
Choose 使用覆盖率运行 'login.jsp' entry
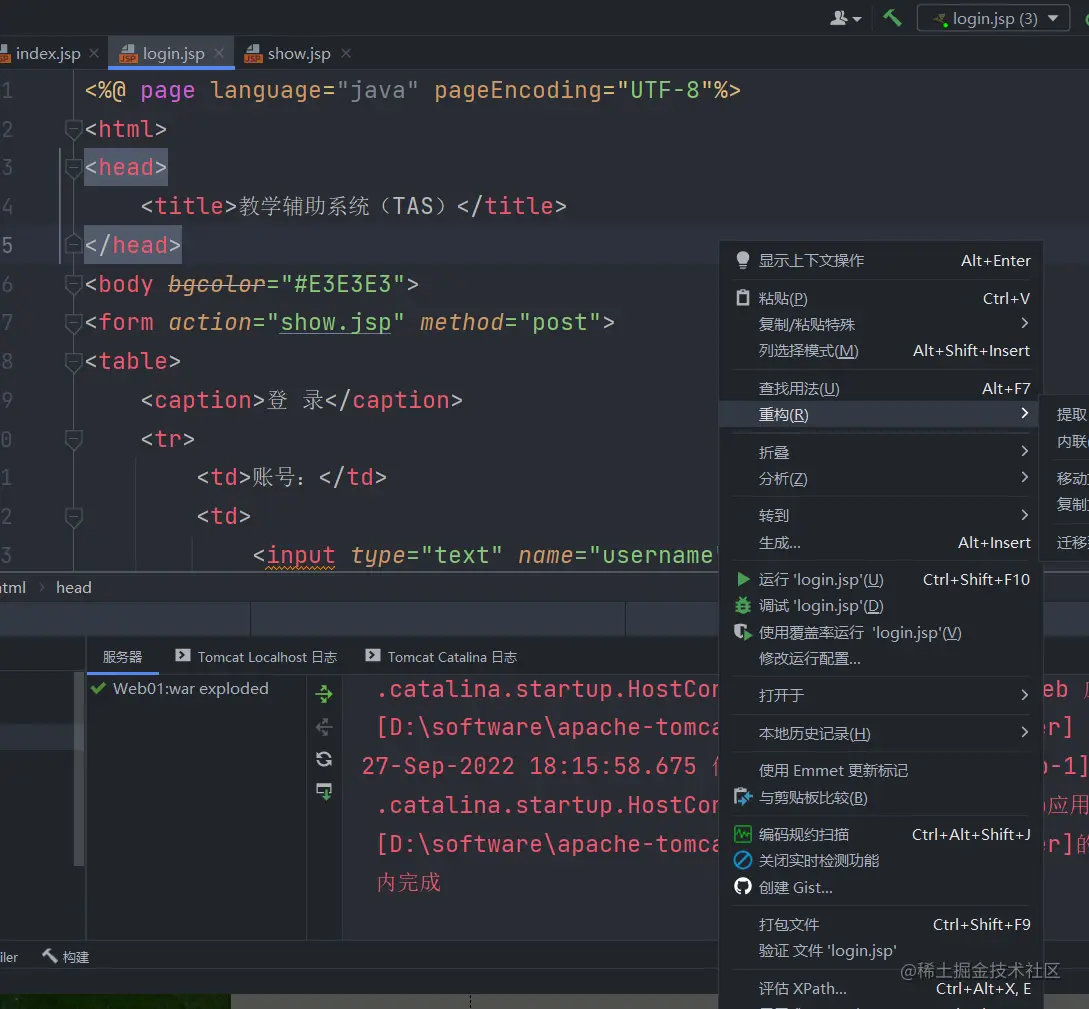coord(881,632)
